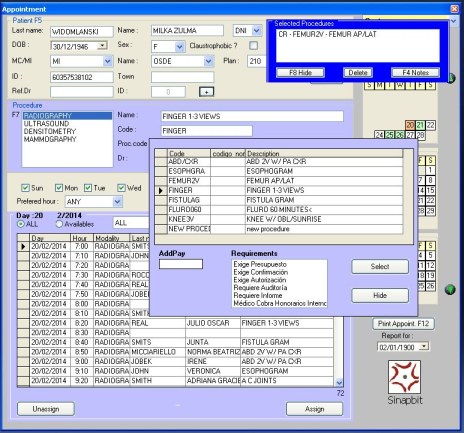Select the Availables radio button

59,224
